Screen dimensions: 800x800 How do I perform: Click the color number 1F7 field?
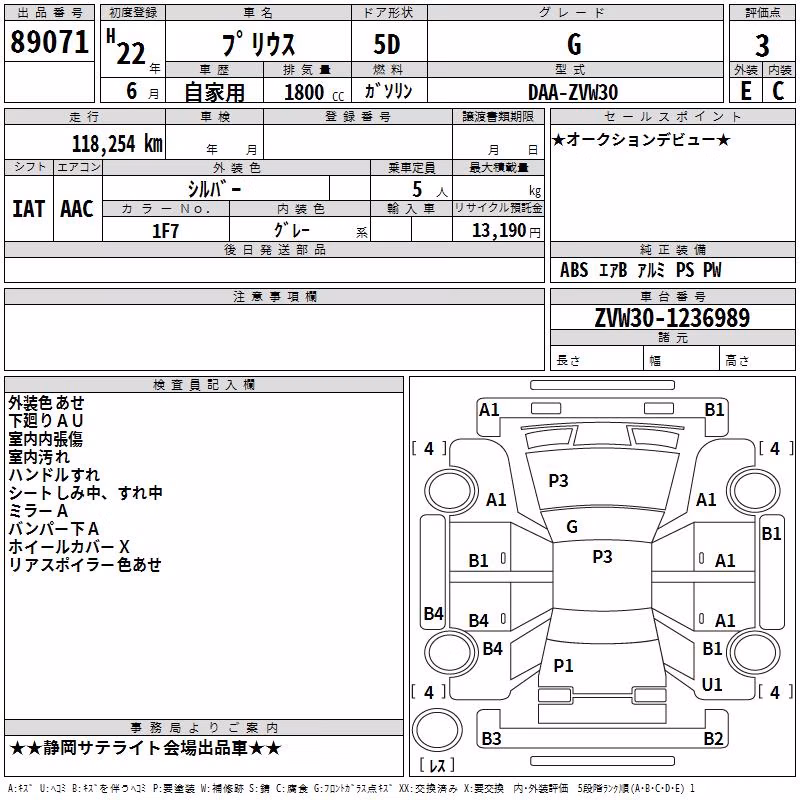tap(166, 231)
